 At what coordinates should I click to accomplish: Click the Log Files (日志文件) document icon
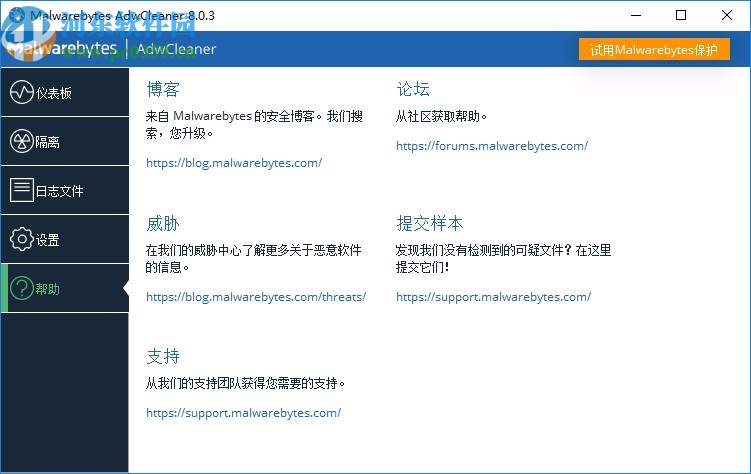click(x=22, y=190)
